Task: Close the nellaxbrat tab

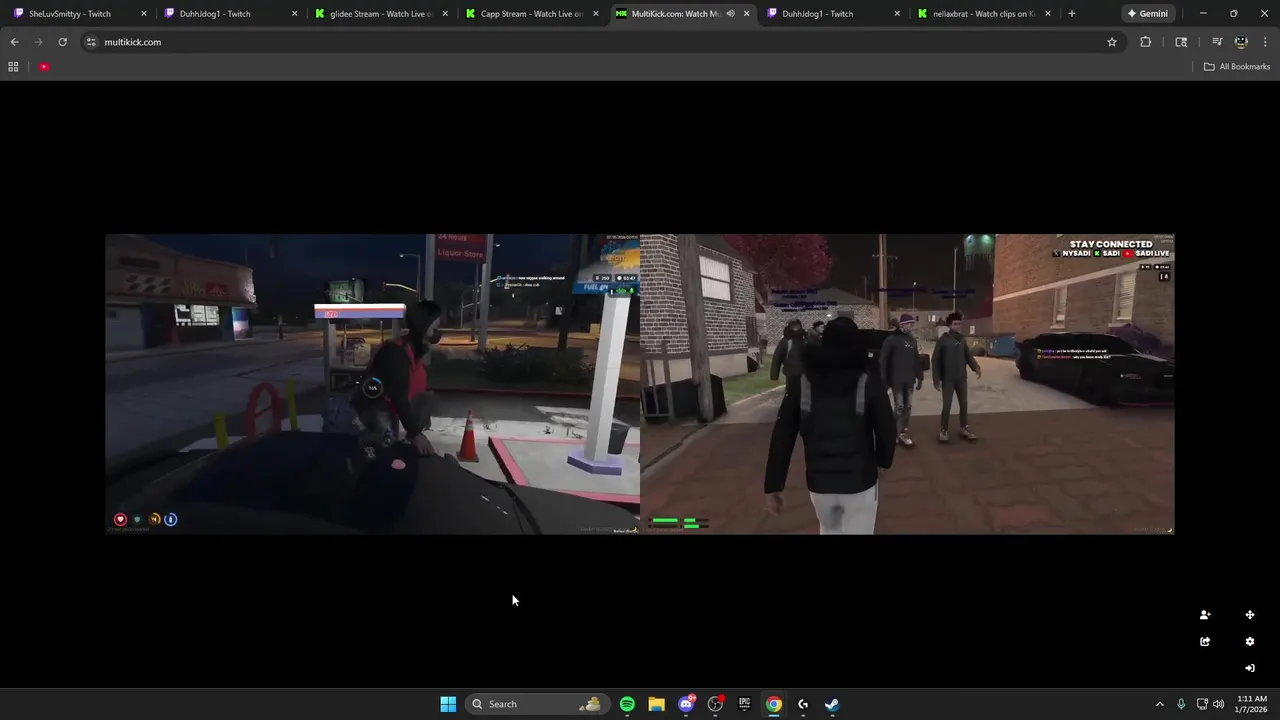Action: [x=1048, y=14]
